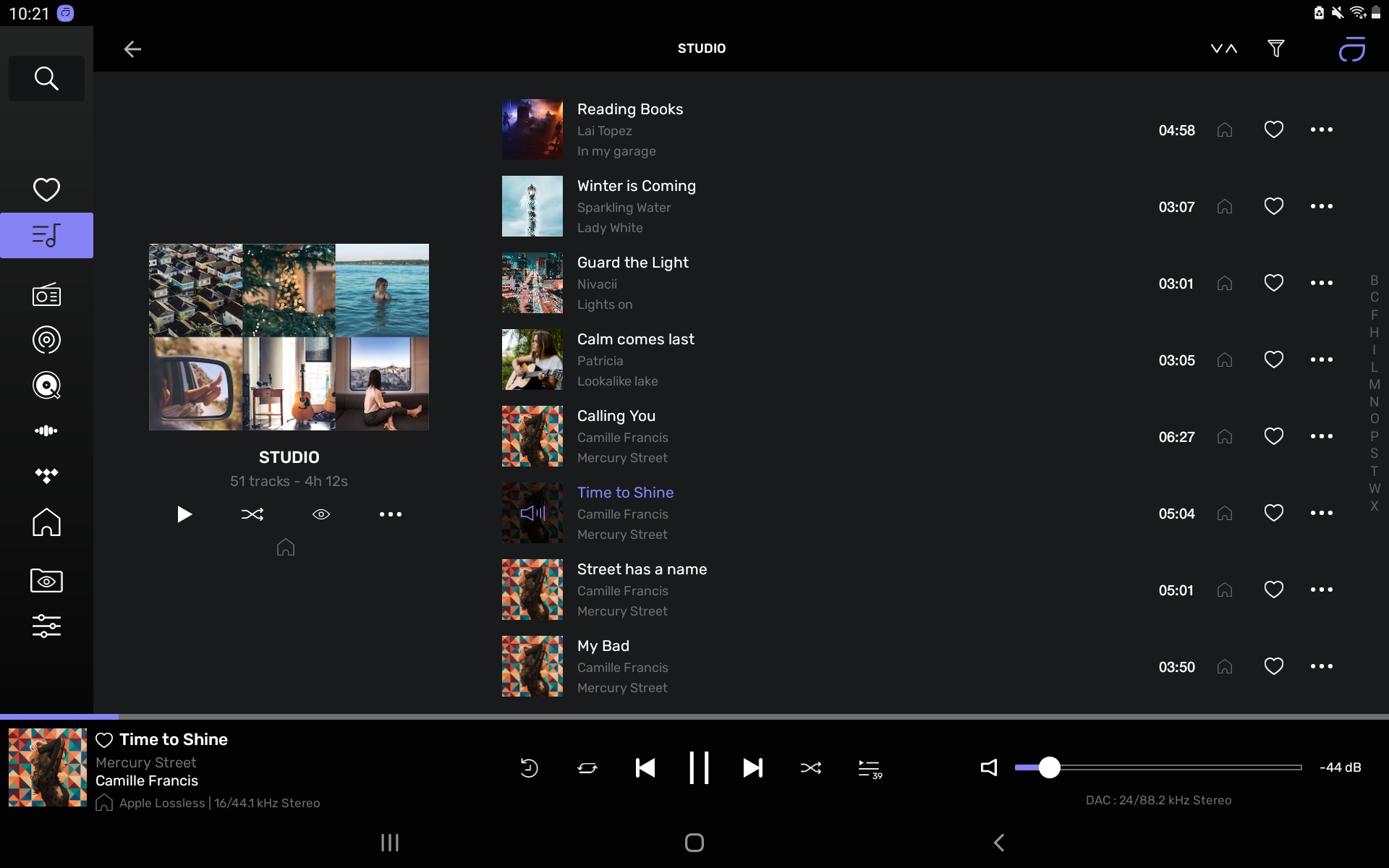
Task: Open more options for Time to Shine row
Action: tap(1322, 513)
